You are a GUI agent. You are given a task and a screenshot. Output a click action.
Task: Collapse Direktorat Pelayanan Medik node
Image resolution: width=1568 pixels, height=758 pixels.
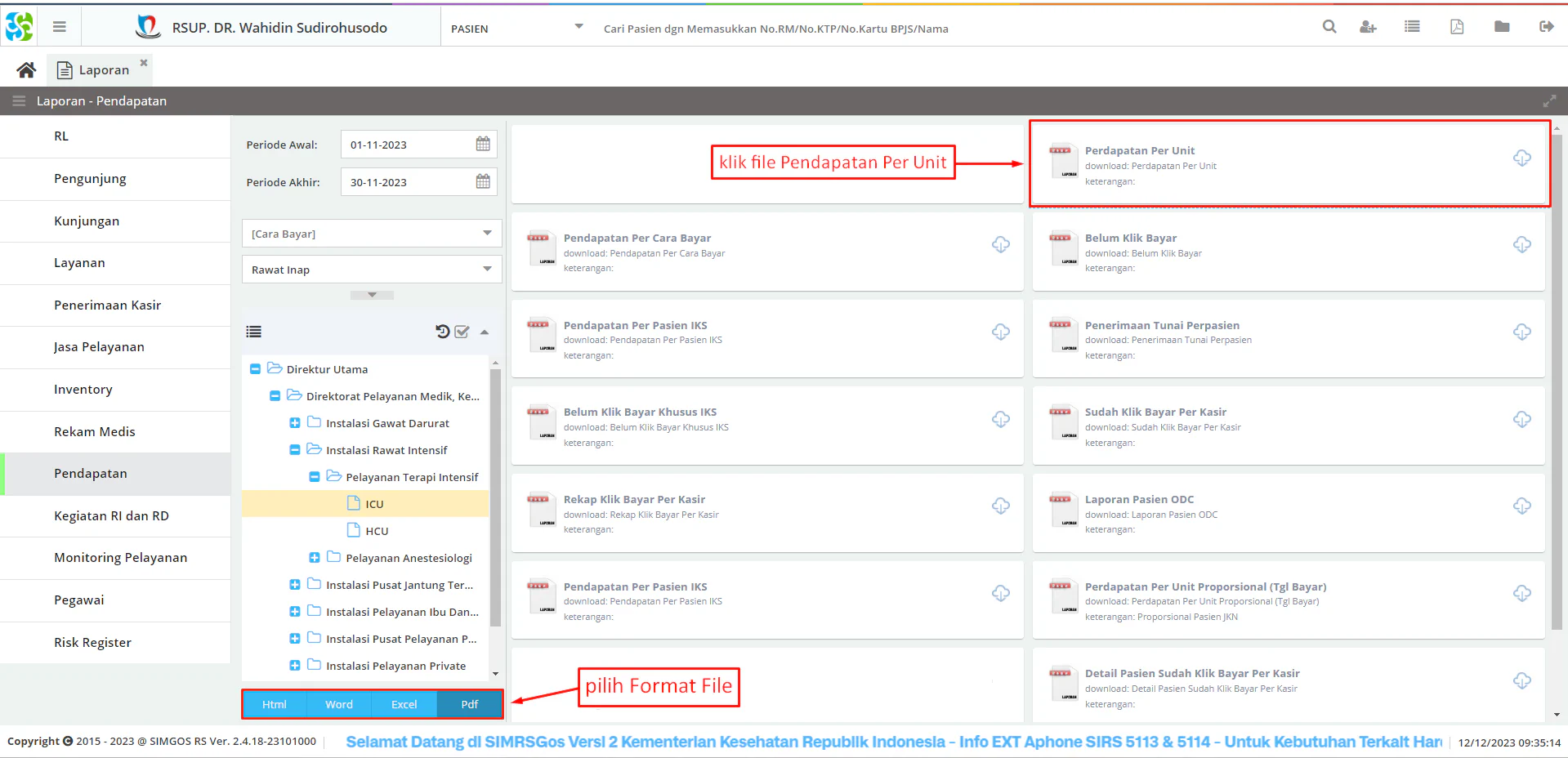tap(275, 396)
